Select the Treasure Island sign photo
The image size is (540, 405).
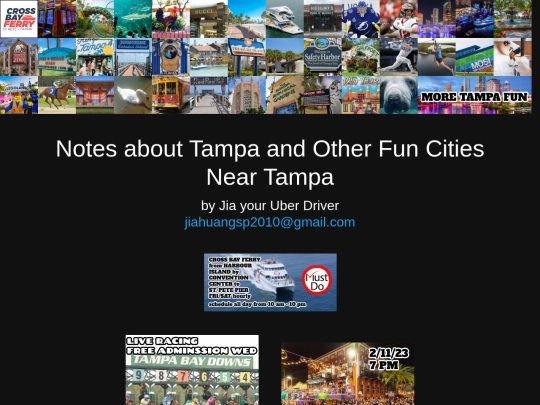247,57
